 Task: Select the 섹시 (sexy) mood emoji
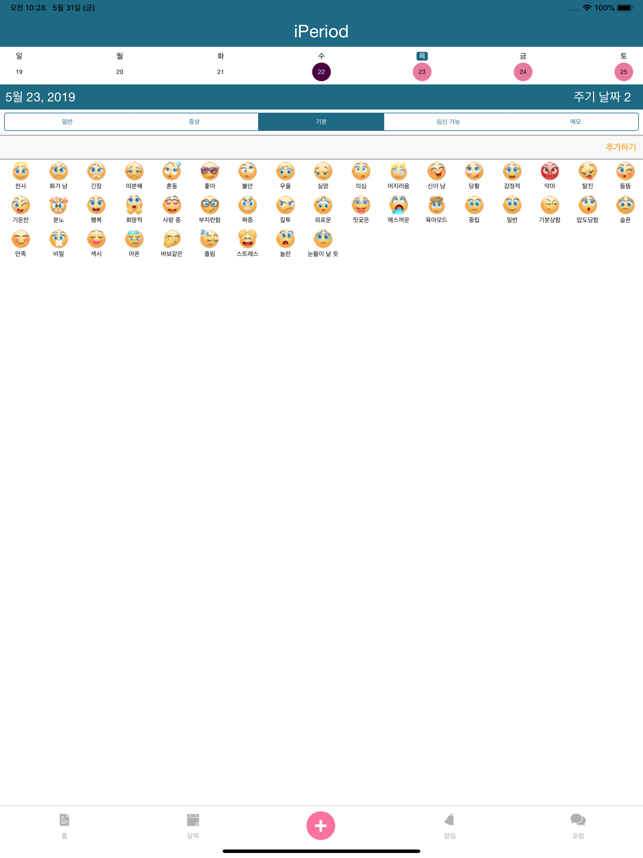pyautogui.click(x=96, y=241)
